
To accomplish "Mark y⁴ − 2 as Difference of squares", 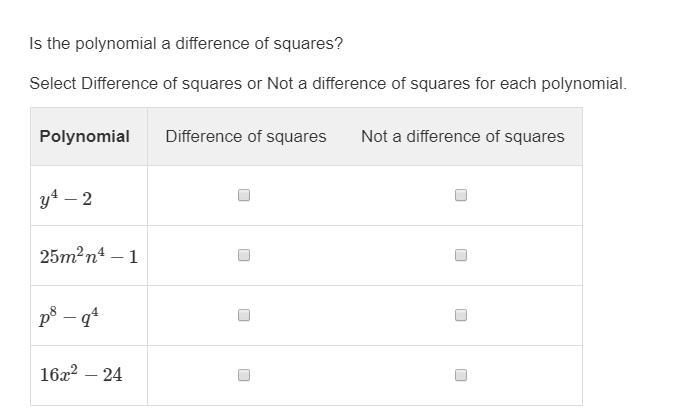I will [244, 196].
